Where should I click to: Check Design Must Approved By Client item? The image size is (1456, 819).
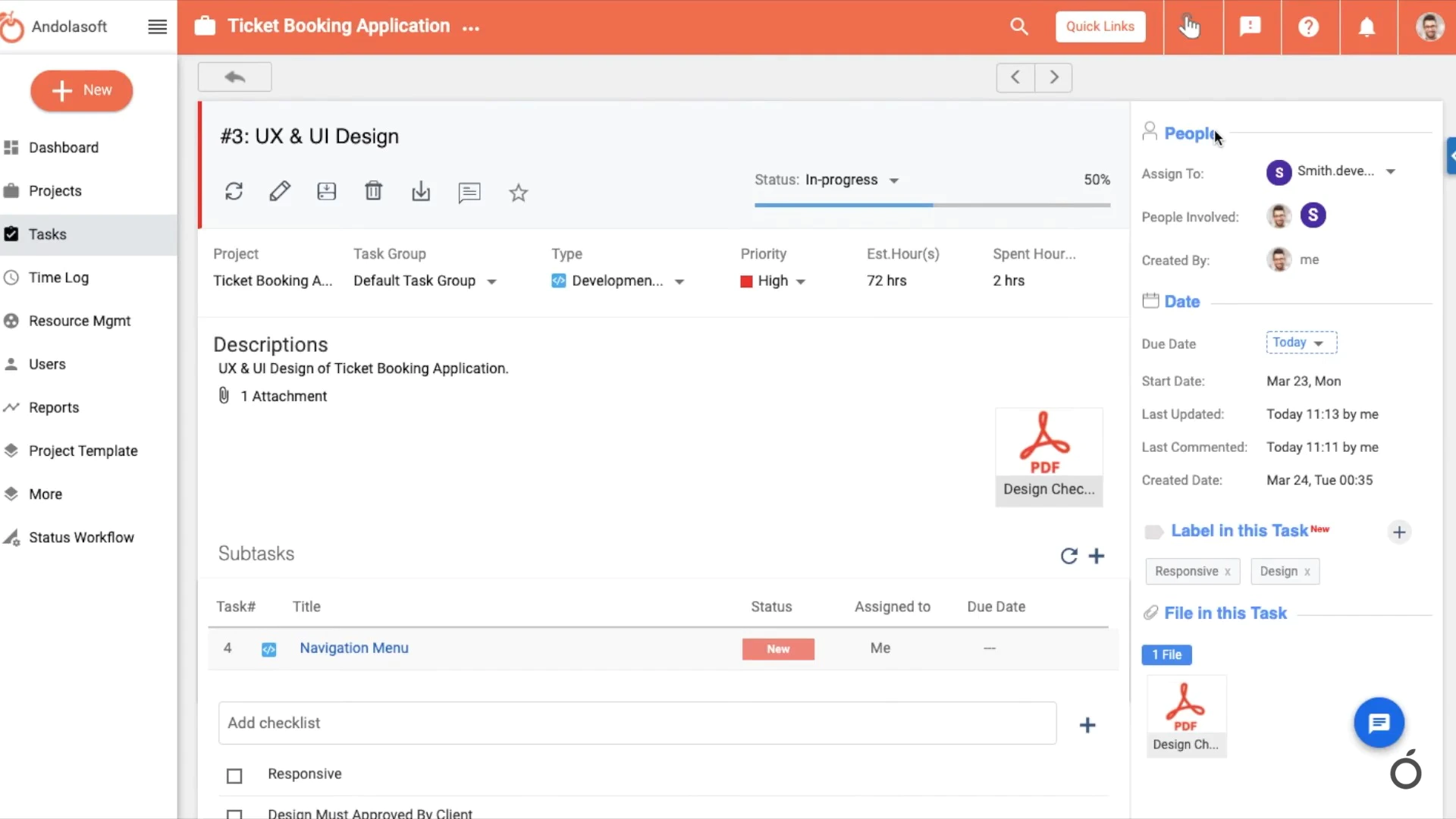tap(234, 814)
